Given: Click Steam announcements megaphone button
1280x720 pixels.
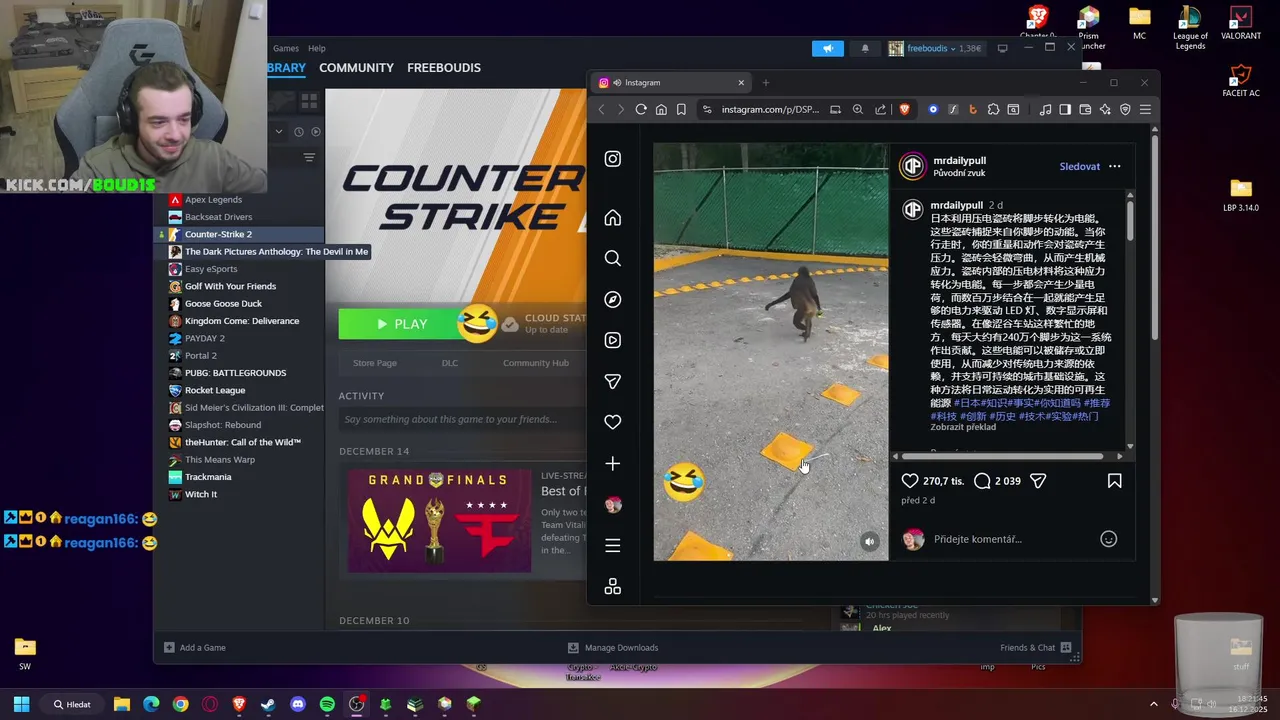Looking at the screenshot, I should click(x=828, y=48).
